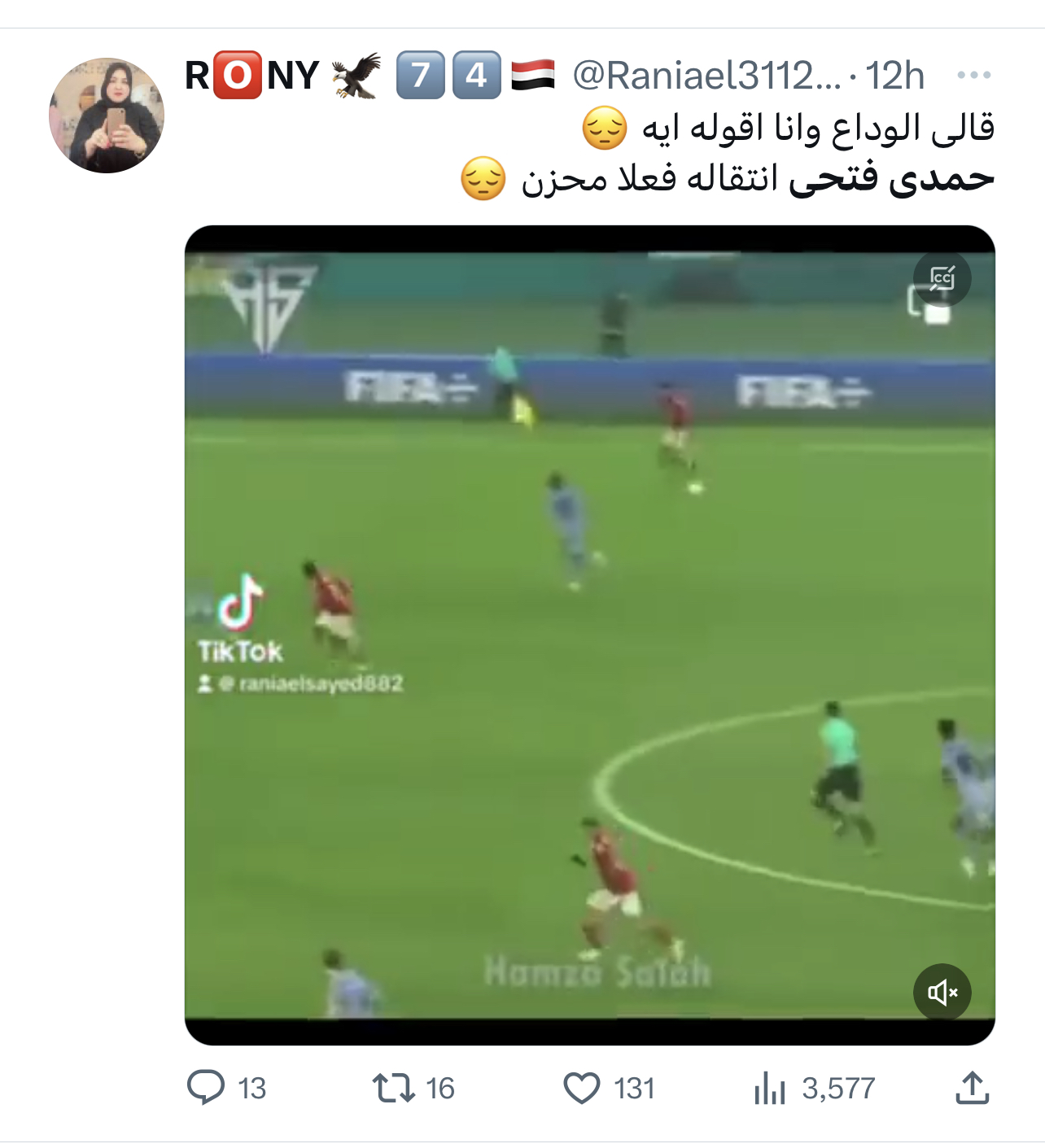Play the football match video

[590, 635]
